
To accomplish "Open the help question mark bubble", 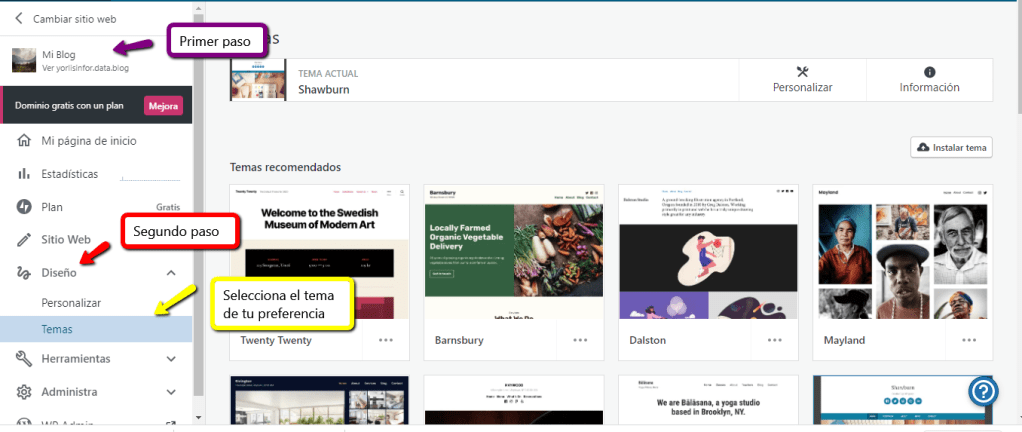I will click(982, 393).
